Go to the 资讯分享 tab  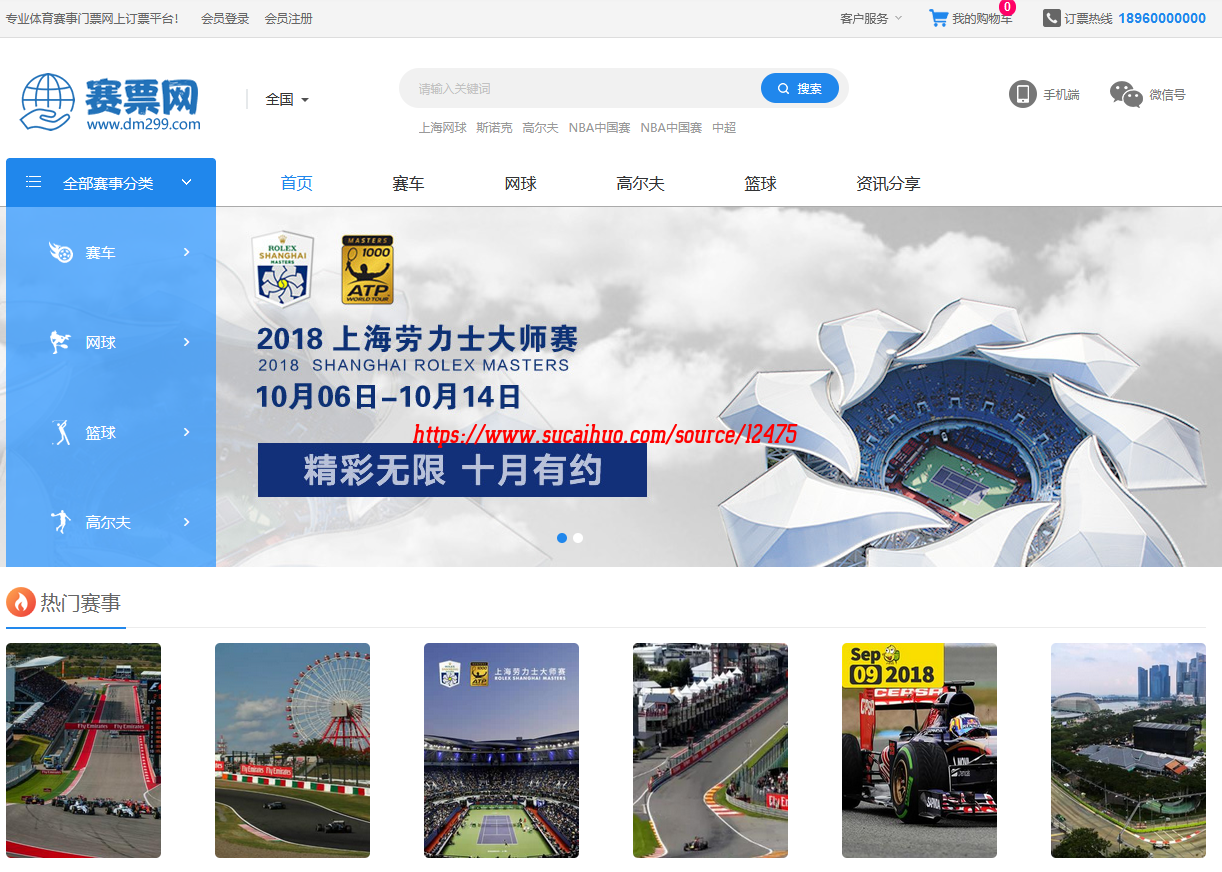(x=887, y=184)
